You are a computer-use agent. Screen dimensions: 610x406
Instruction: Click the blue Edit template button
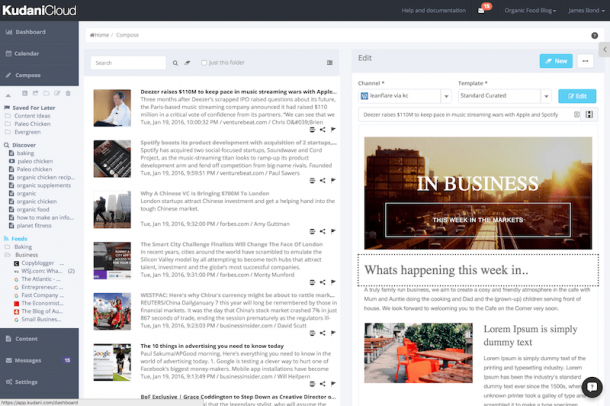pos(577,96)
